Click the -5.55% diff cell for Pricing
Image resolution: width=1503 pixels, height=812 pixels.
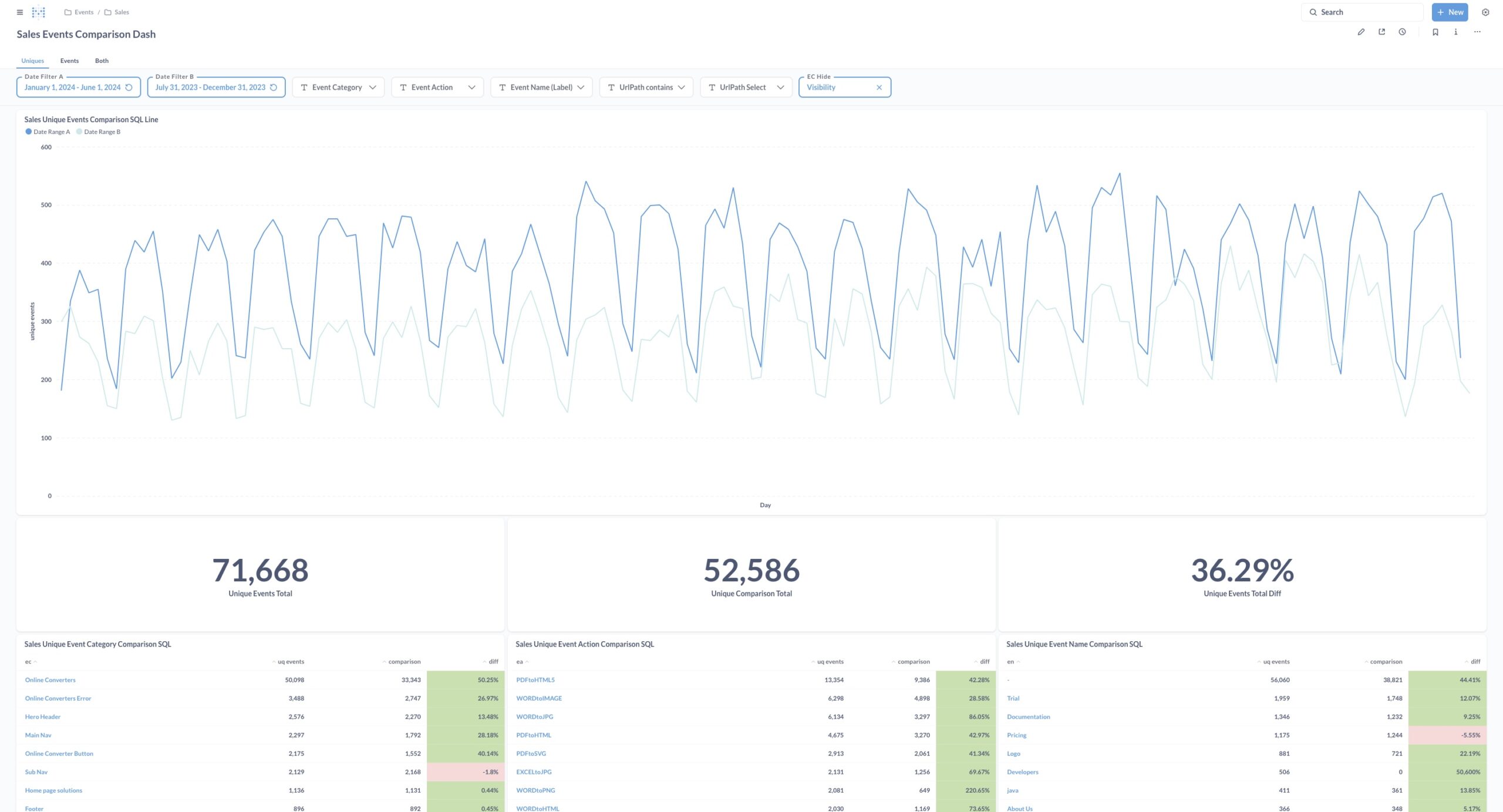[1447, 735]
